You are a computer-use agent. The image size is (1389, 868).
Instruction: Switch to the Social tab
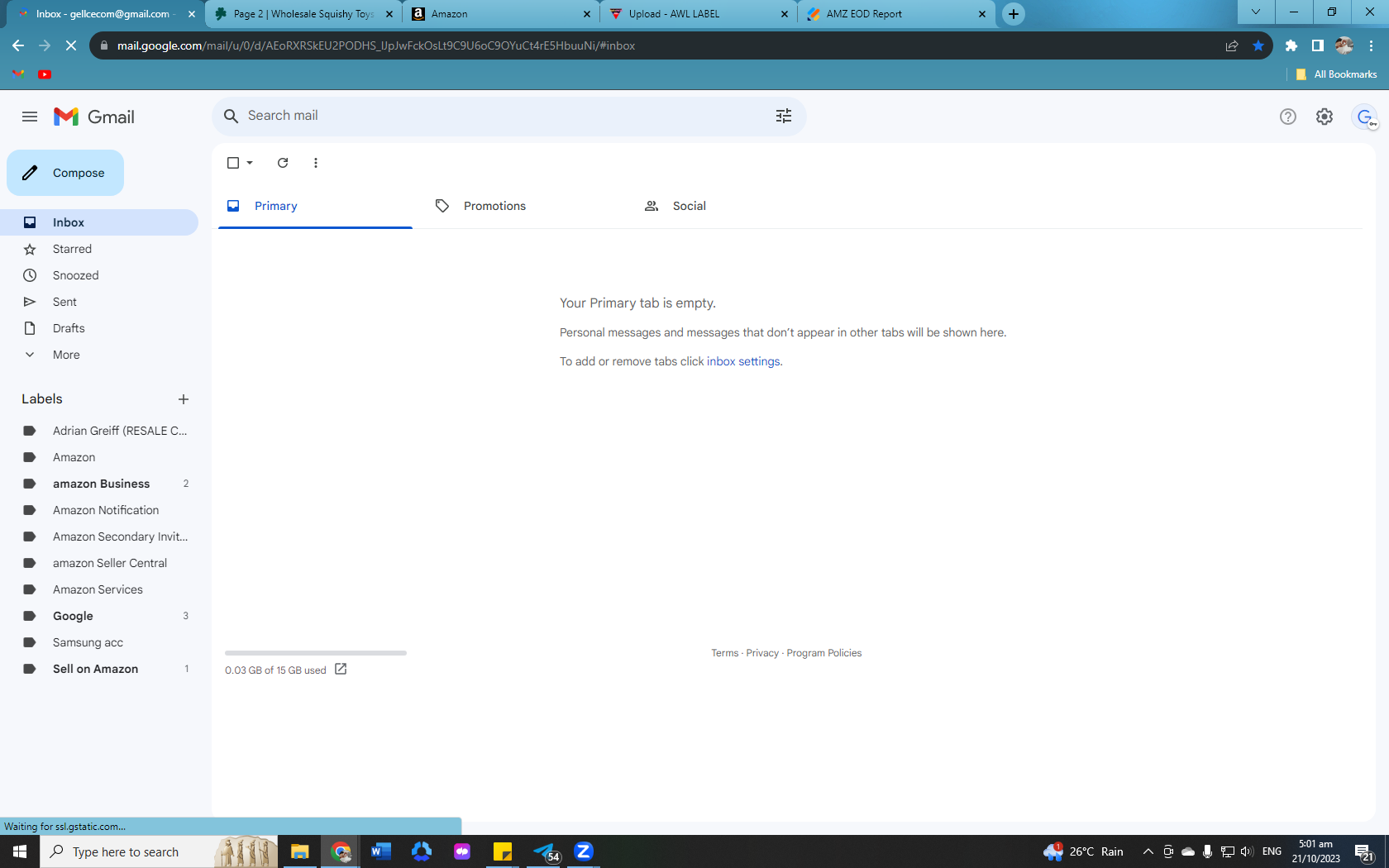pos(733,206)
